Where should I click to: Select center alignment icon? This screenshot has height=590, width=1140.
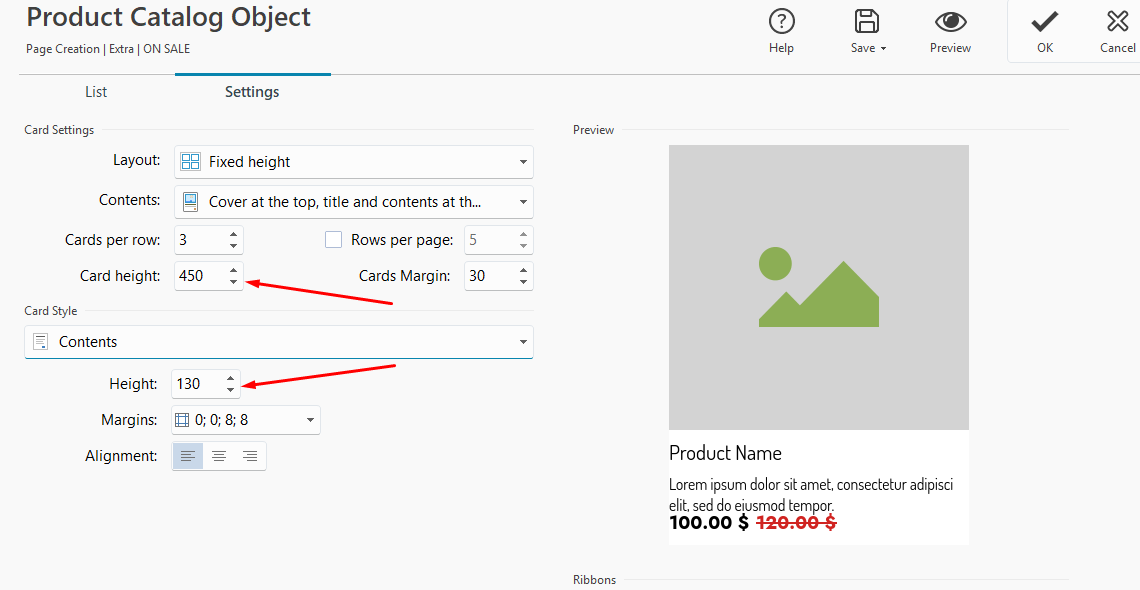[219, 456]
